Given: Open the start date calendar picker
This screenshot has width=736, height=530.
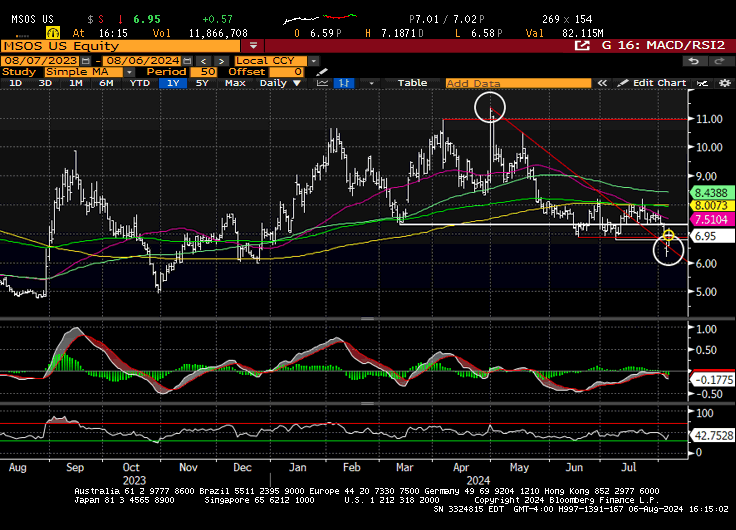Looking at the screenshot, I should pyautogui.click(x=85, y=61).
